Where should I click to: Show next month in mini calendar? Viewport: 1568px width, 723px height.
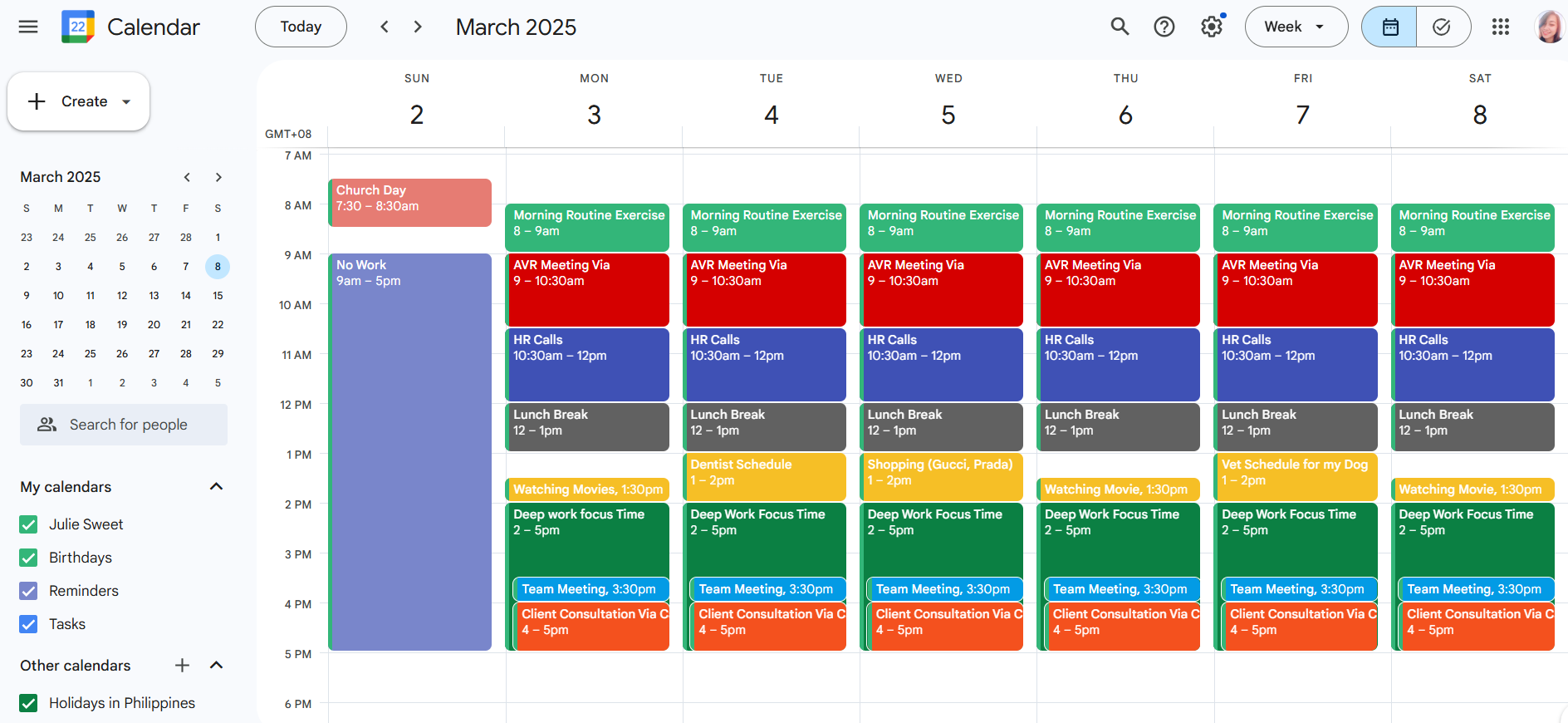pos(218,177)
